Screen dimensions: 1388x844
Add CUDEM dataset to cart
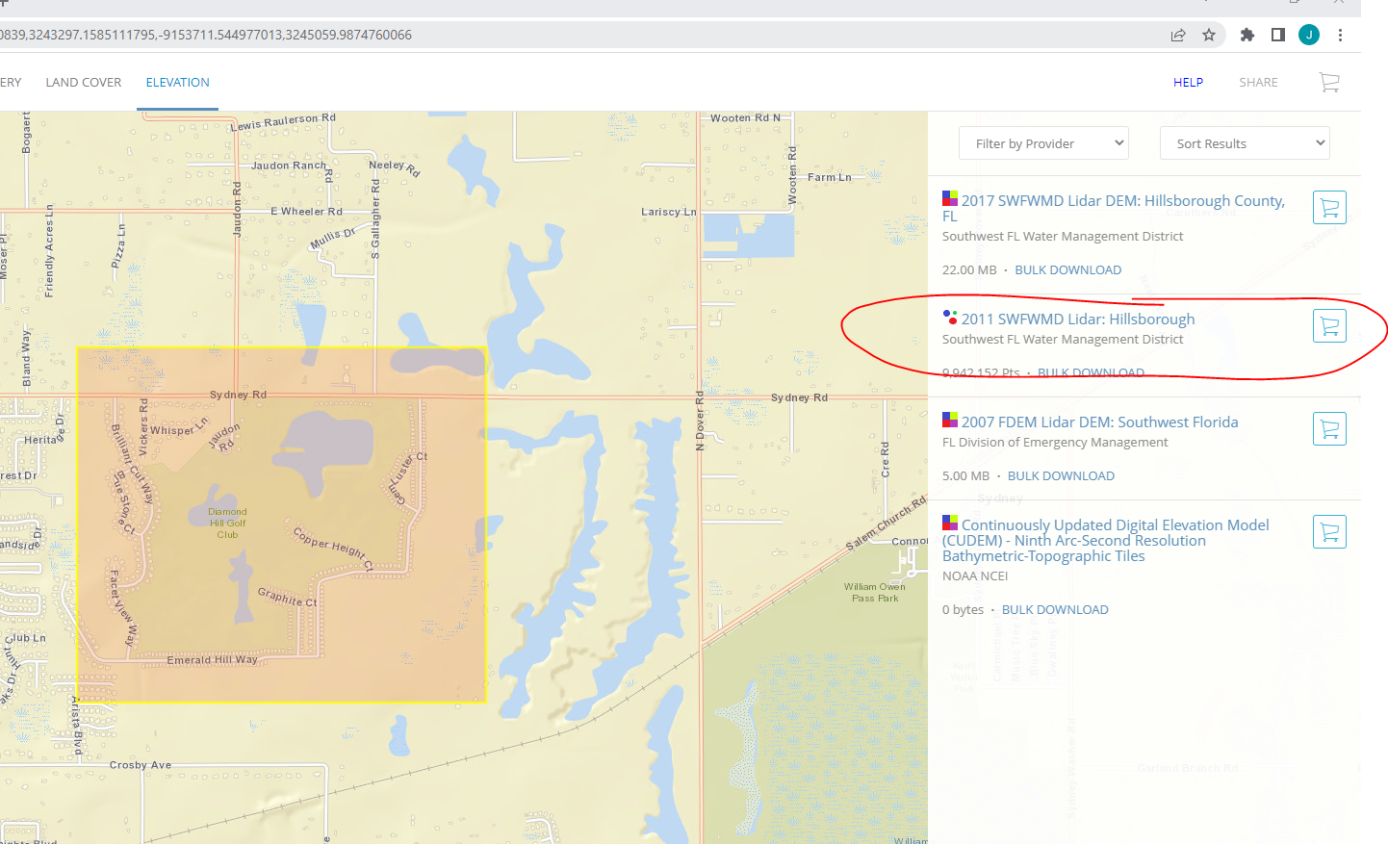click(x=1329, y=532)
